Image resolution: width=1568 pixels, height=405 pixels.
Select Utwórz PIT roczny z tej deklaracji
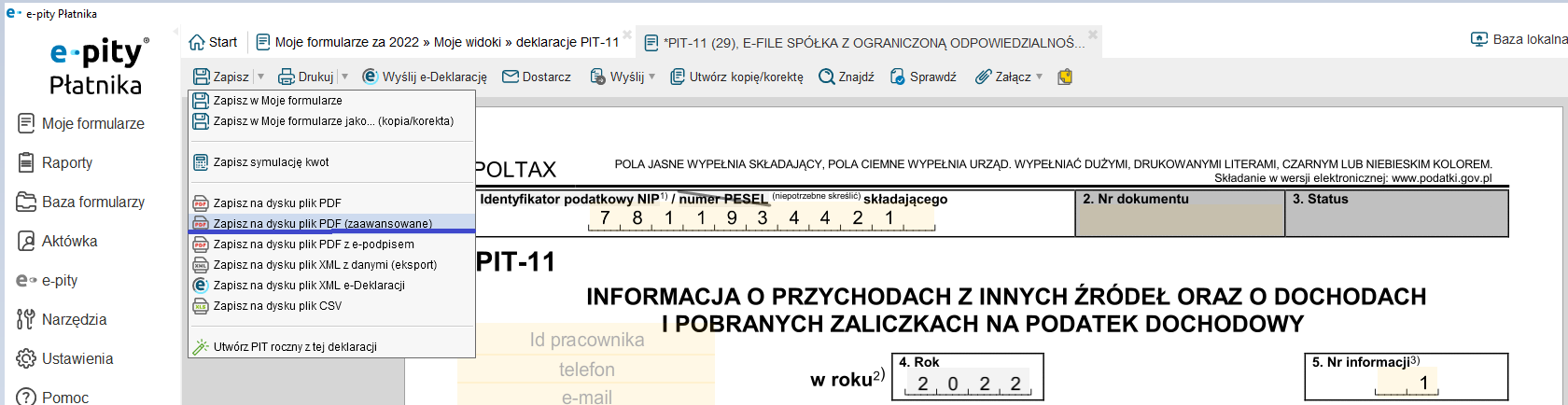pyautogui.click(x=331, y=347)
